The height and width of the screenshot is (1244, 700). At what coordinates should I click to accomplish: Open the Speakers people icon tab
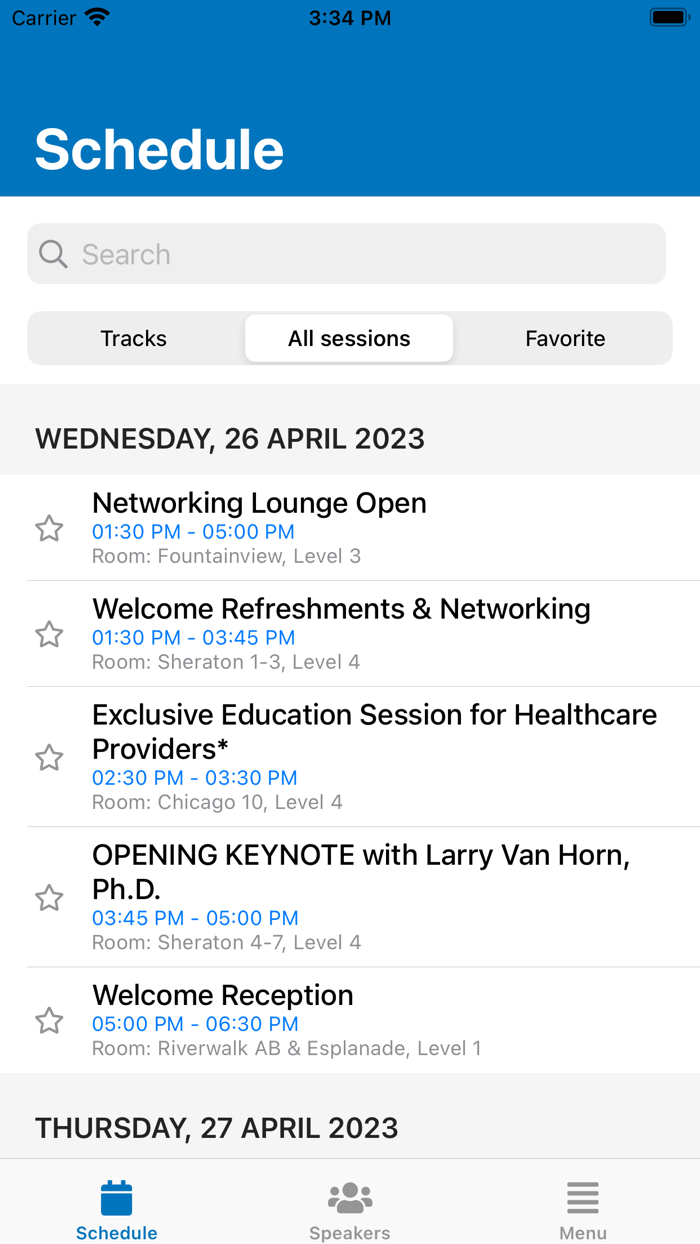[349, 1198]
